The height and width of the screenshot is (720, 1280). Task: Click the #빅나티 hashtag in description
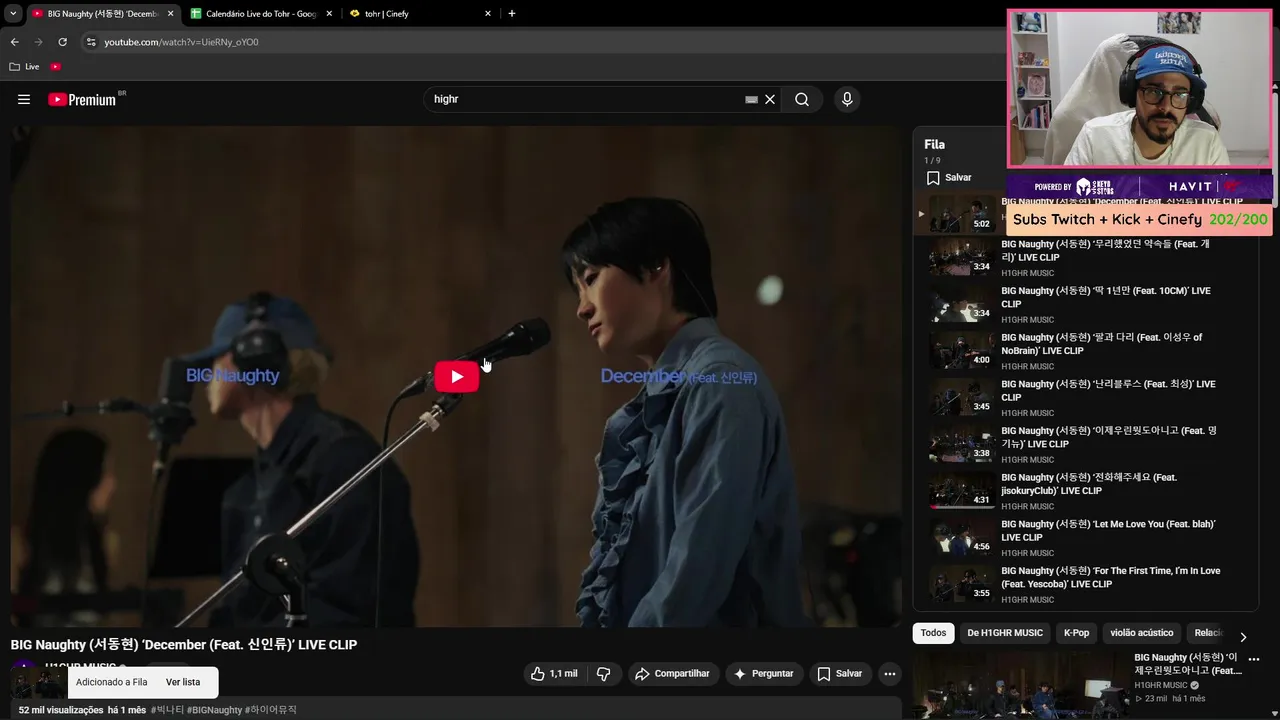click(x=167, y=710)
